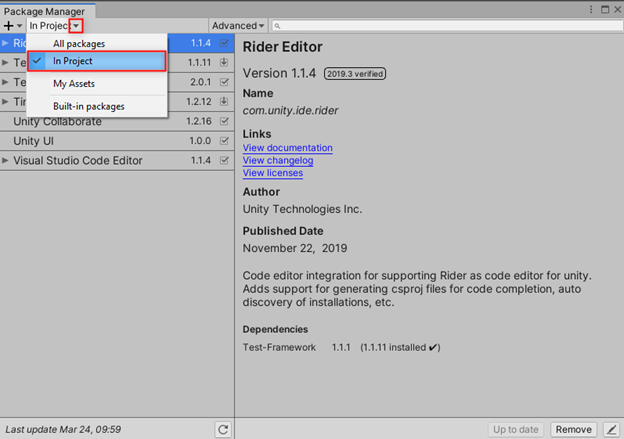Click installed checkmark icon for version 1.1.4 Rider row
This screenshot has width=624, height=439.
coord(224,43)
